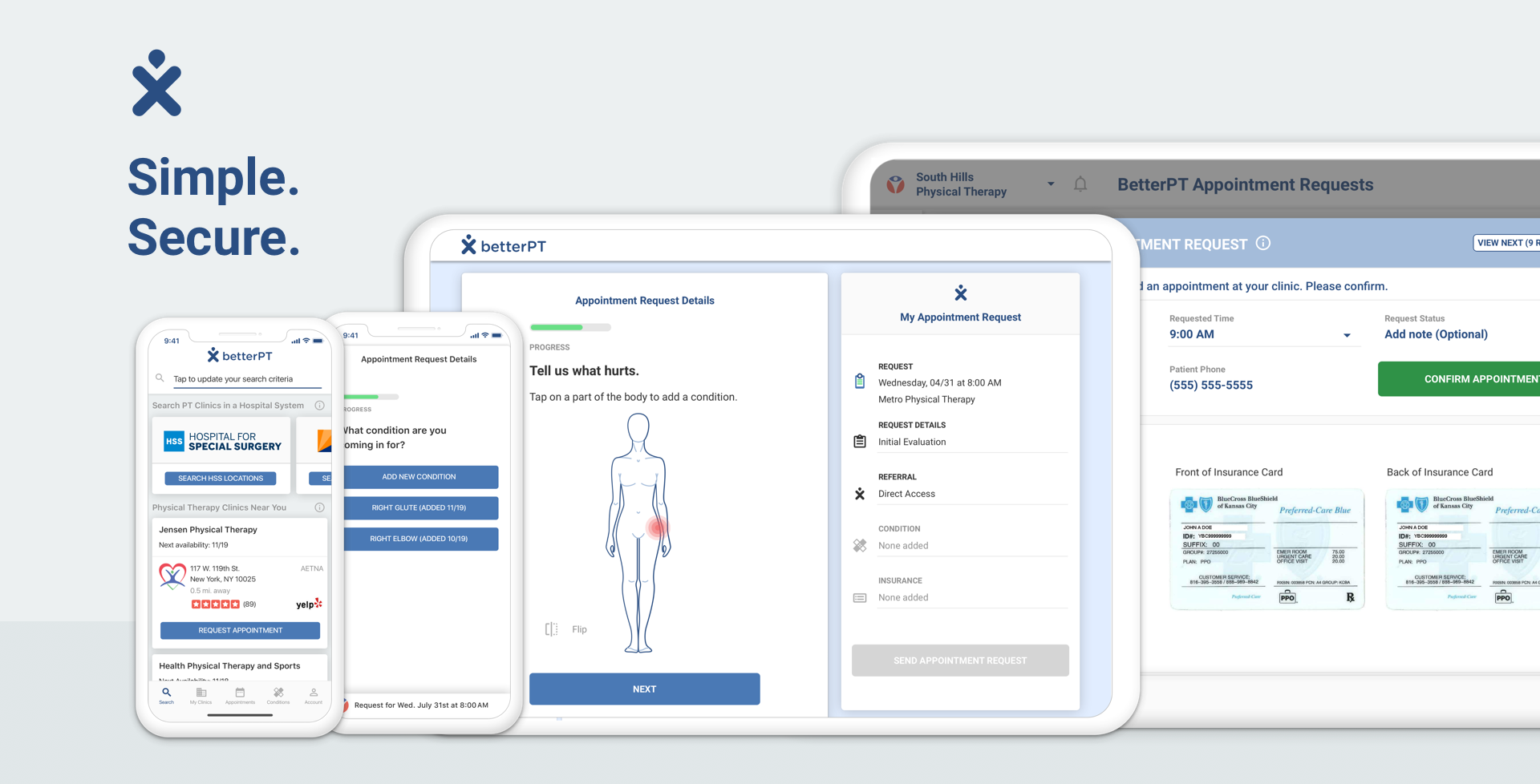
Task: Open the Back of Insurance Card image
Action: pyautogui.click(x=1462, y=549)
